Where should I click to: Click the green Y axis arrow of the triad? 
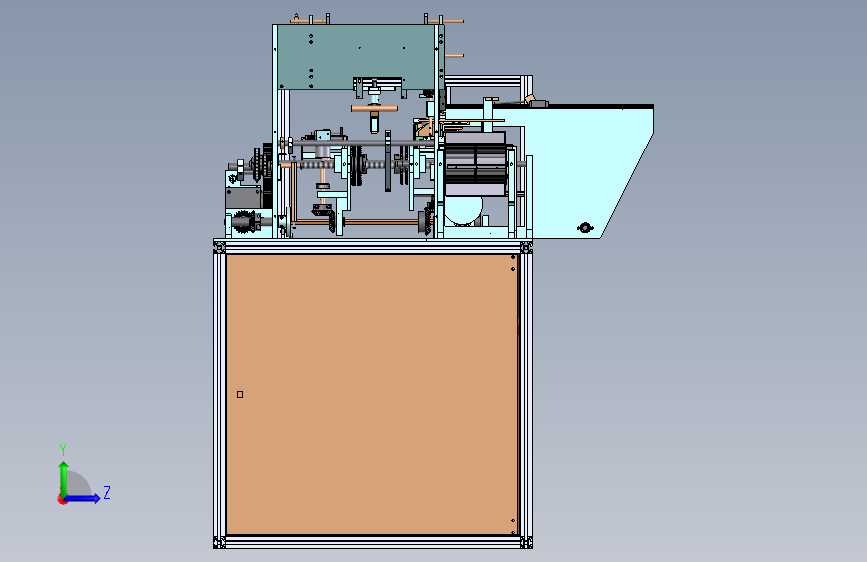tap(64, 478)
